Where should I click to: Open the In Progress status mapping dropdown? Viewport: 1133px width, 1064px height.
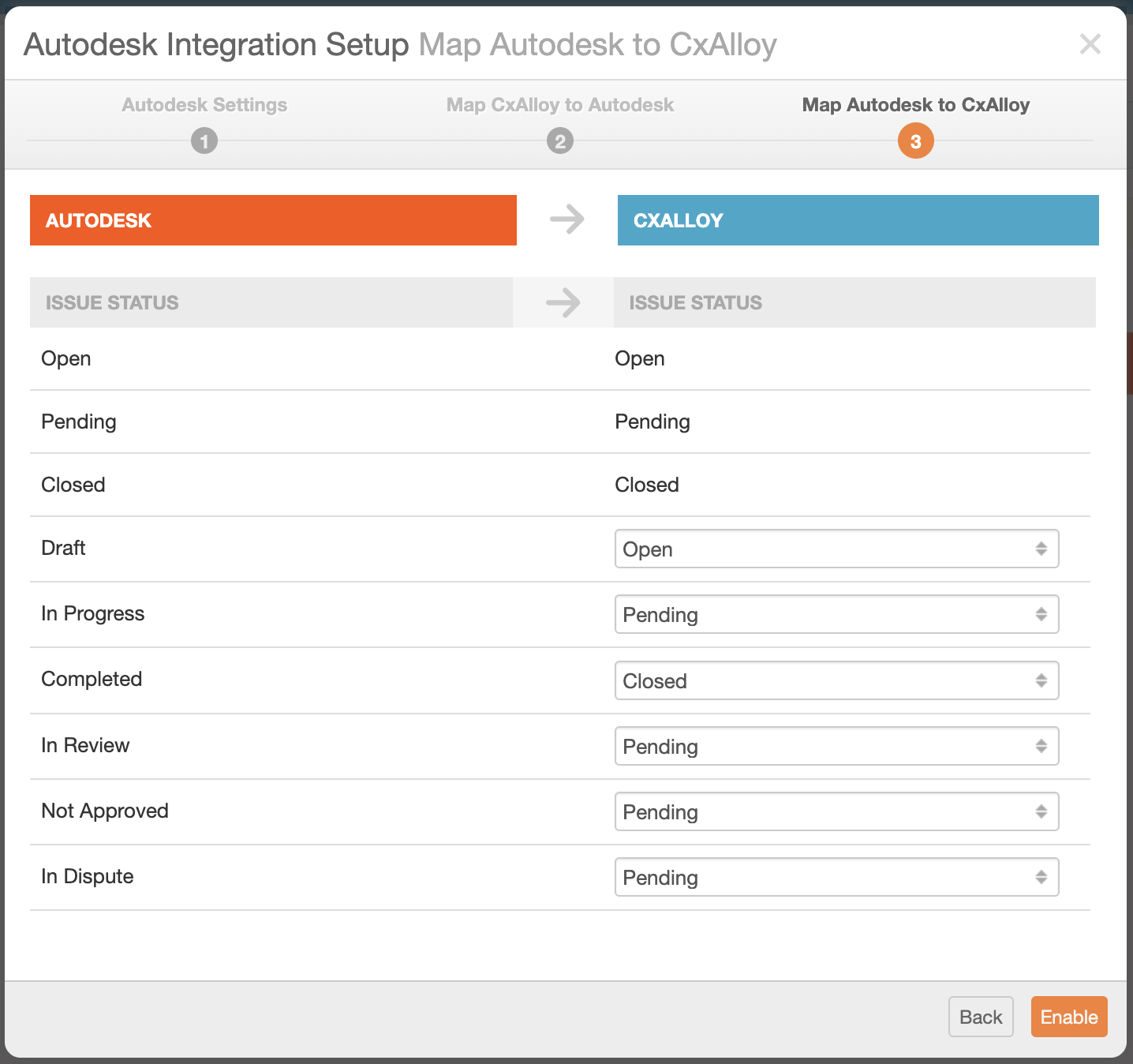(x=836, y=615)
